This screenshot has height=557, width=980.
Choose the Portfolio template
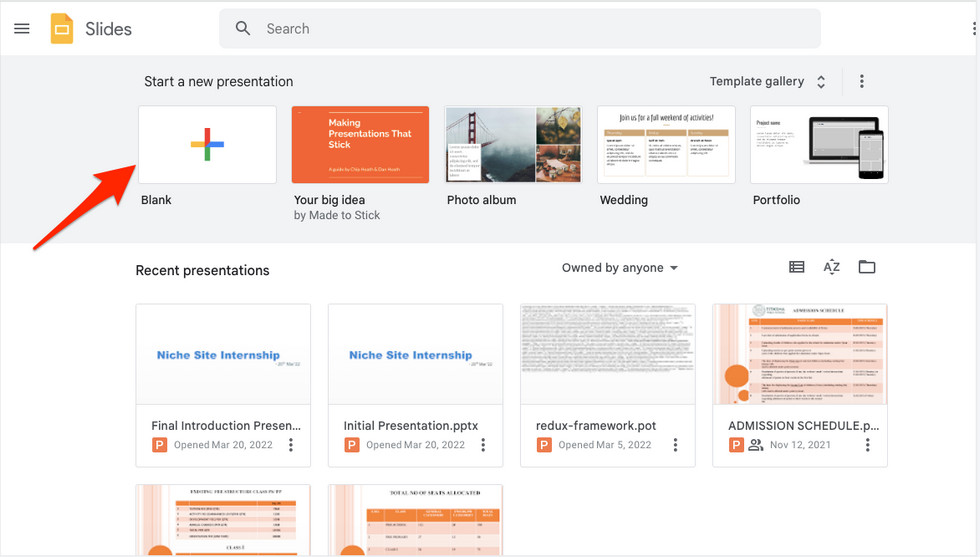click(x=819, y=144)
